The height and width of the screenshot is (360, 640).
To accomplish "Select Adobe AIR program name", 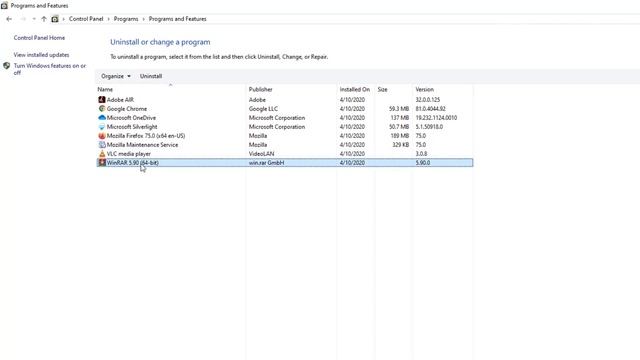I will click(x=120, y=100).
